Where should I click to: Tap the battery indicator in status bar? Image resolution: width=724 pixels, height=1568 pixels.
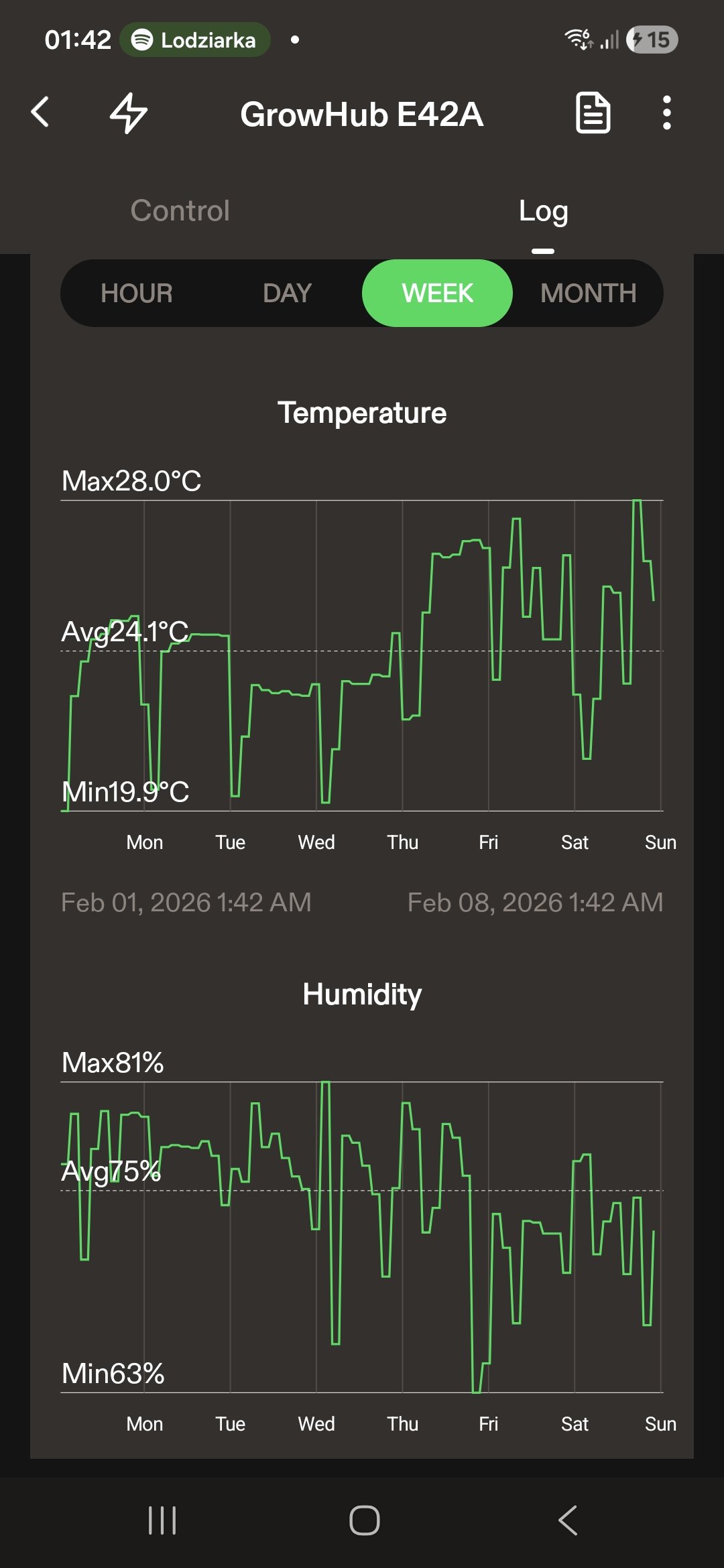[652, 40]
